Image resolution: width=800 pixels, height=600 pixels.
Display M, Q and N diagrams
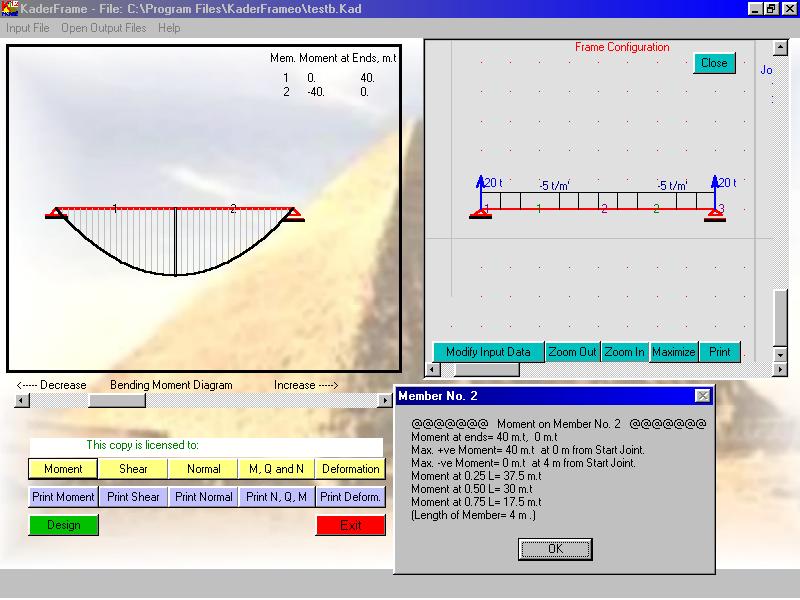click(276, 468)
